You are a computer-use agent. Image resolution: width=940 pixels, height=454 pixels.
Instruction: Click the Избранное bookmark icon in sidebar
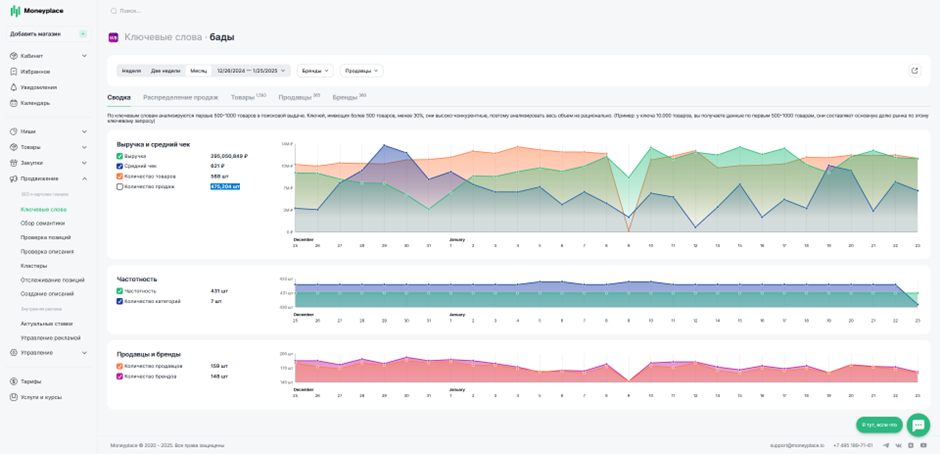(x=14, y=71)
